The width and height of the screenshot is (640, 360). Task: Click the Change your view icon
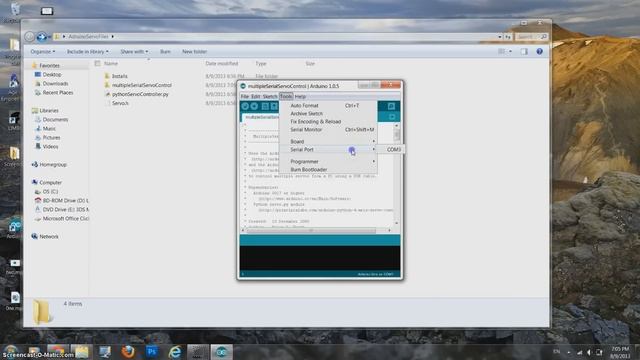point(502,51)
